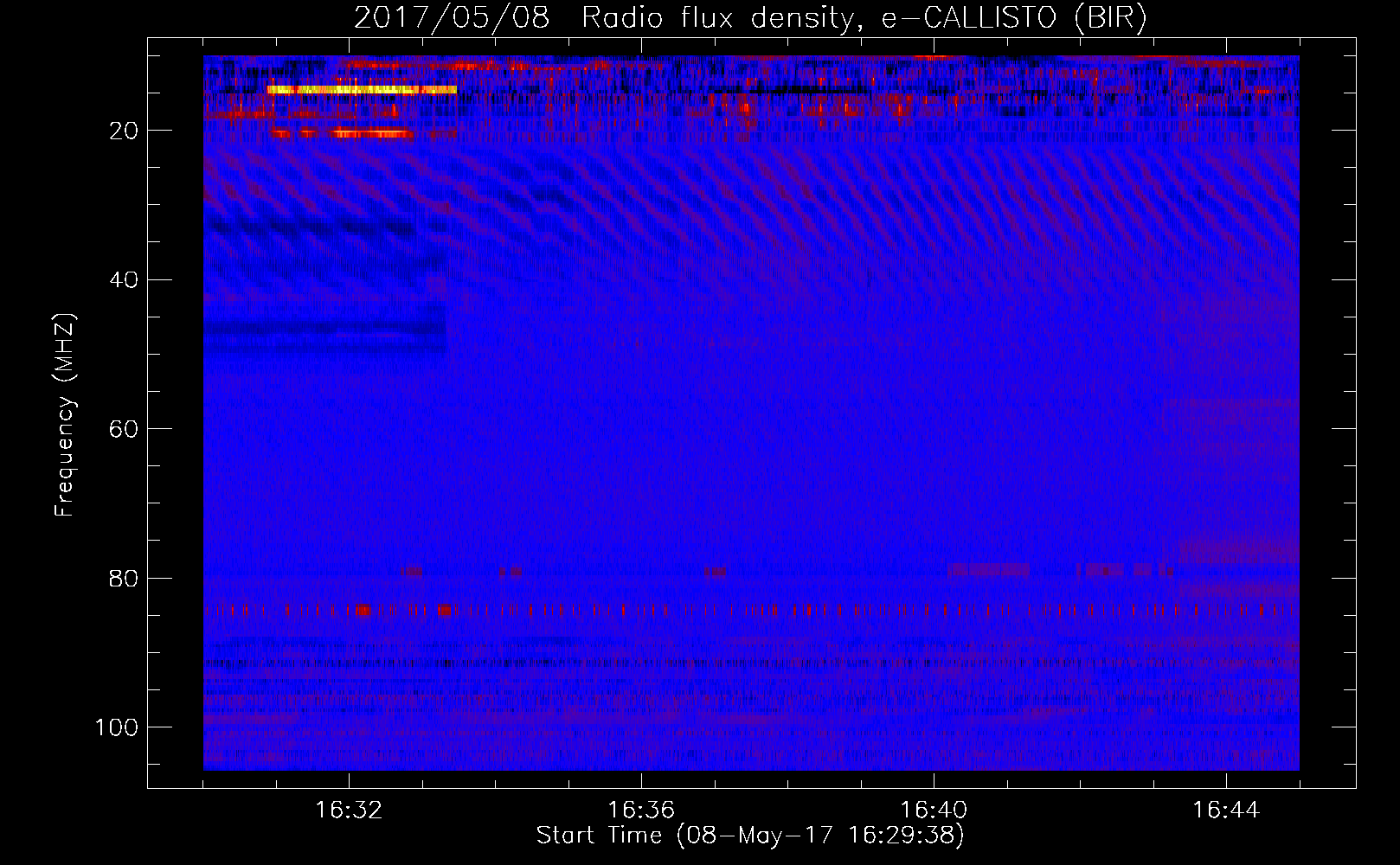Click the 16:36 time tick label
1400x865 pixels.
[x=641, y=811]
